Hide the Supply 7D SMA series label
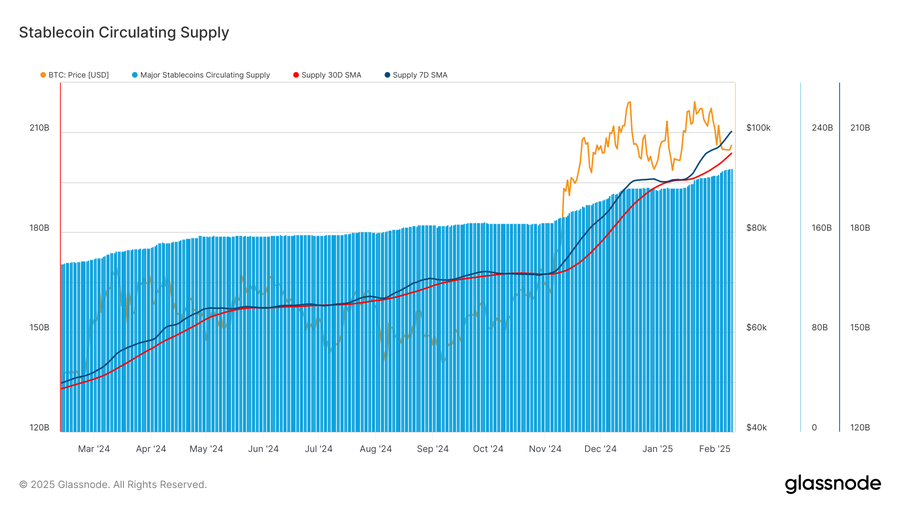 pyautogui.click(x=420, y=75)
